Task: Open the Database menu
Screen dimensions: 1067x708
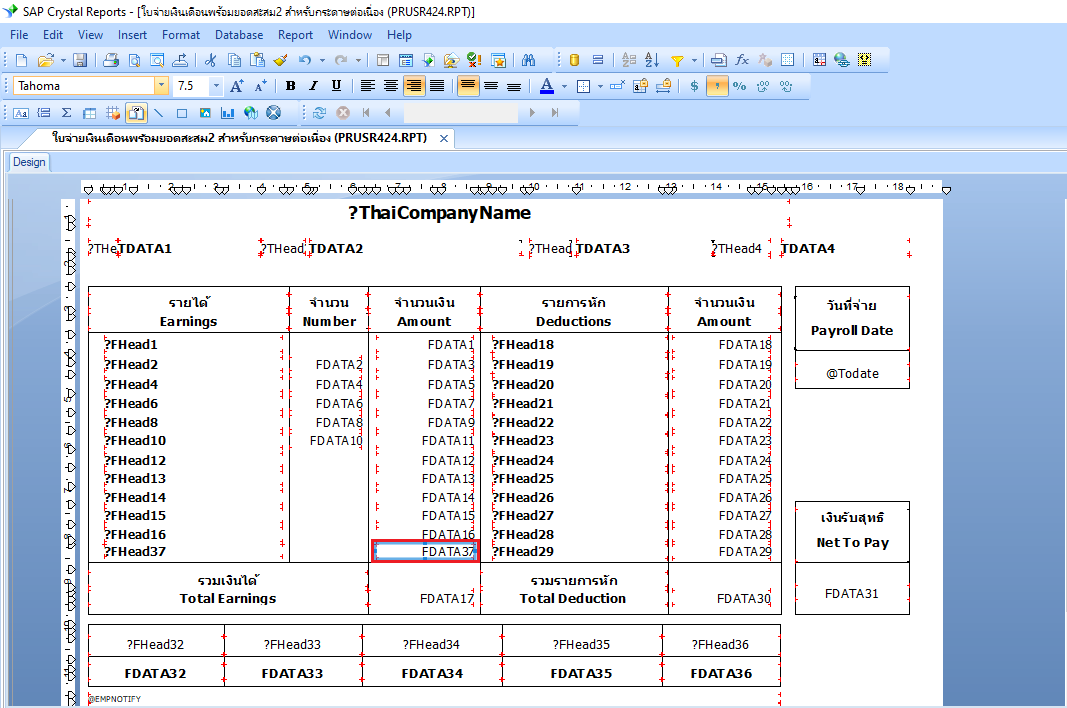Action: click(x=239, y=35)
